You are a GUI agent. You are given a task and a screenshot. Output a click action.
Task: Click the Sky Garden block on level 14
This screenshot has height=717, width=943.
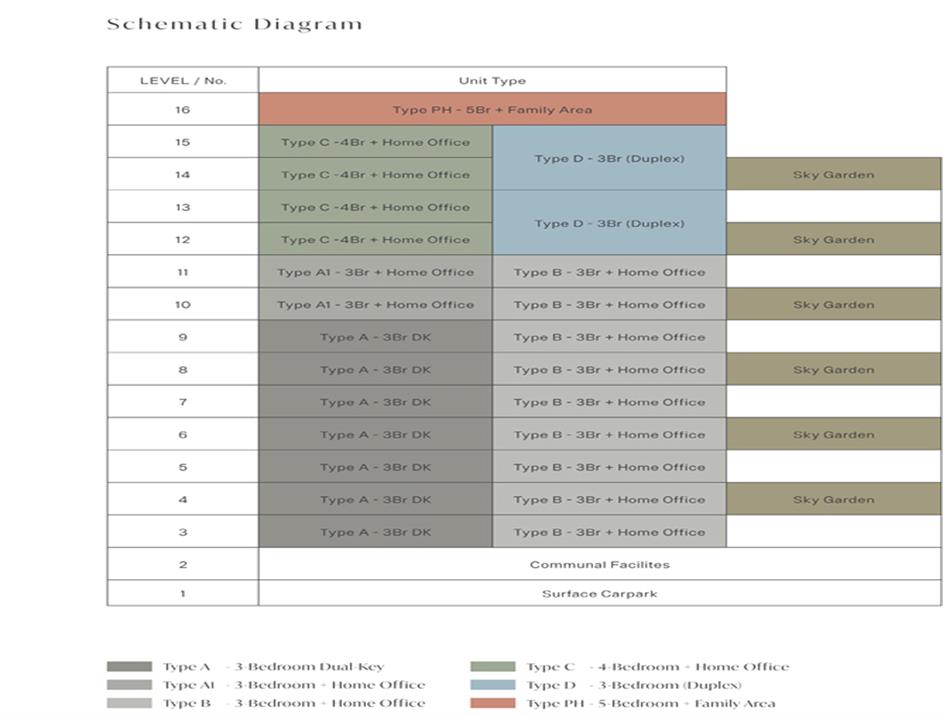833,174
